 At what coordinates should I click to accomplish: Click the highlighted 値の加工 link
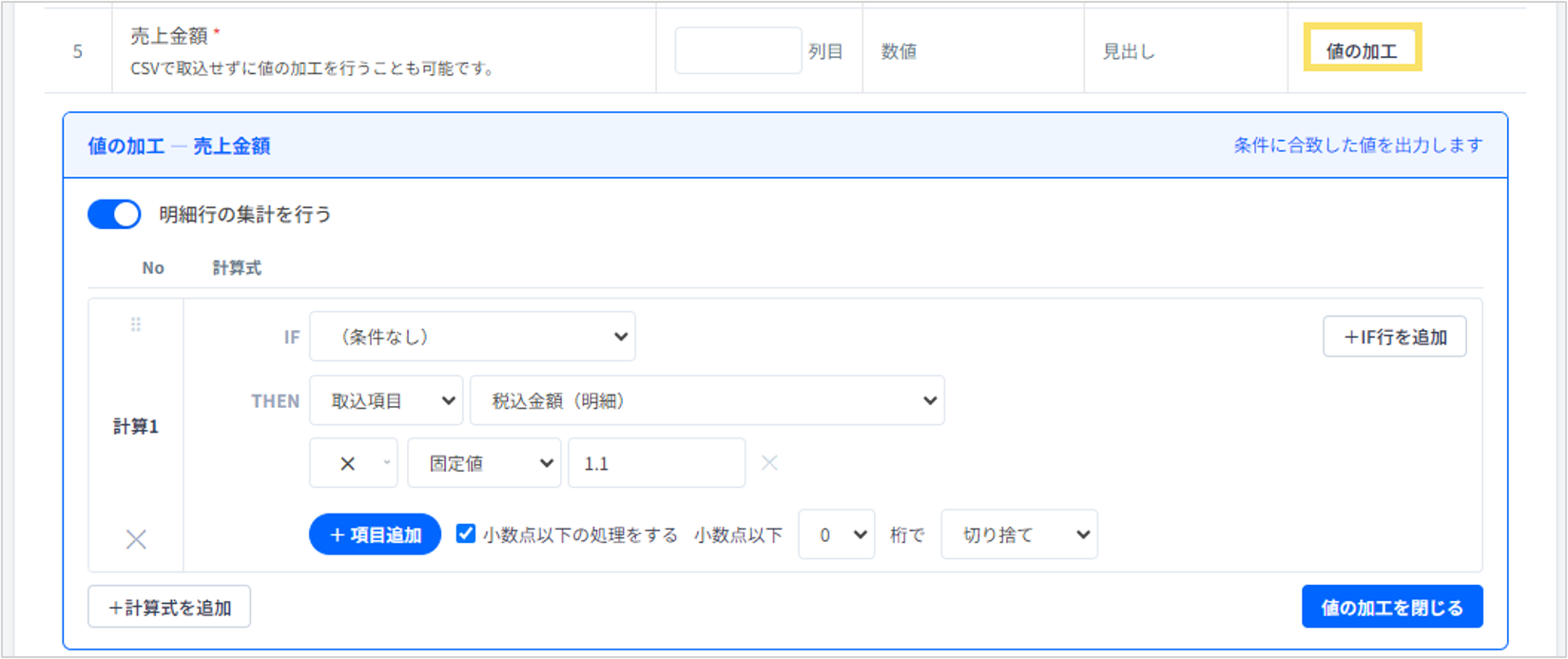tap(1362, 50)
